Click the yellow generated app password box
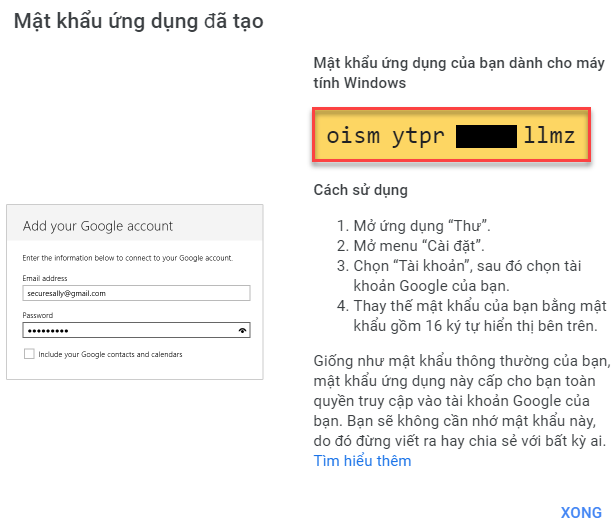 (x=451, y=136)
